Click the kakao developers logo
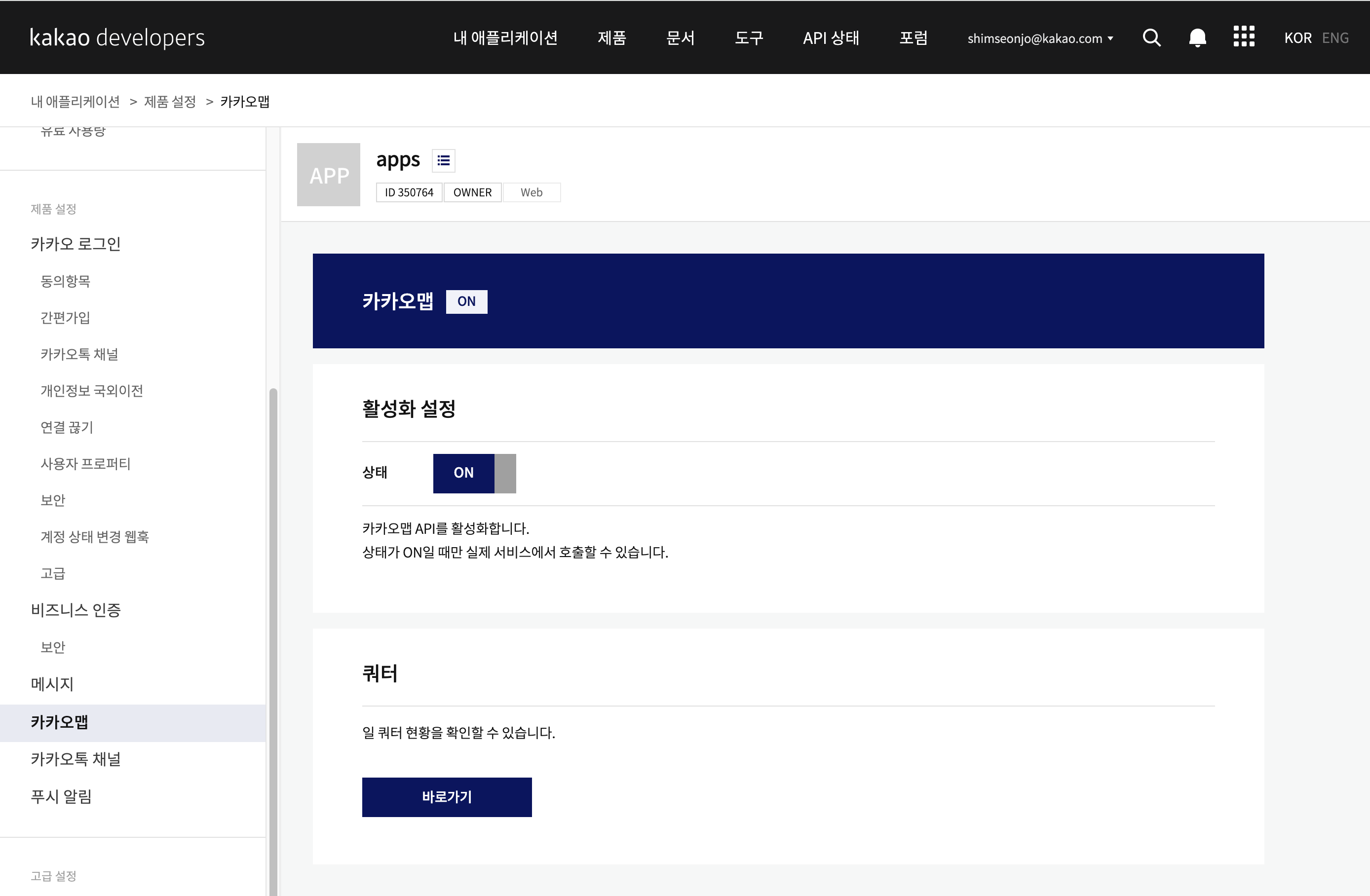The width and height of the screenshot is (1370, 896). click(117, 38)
